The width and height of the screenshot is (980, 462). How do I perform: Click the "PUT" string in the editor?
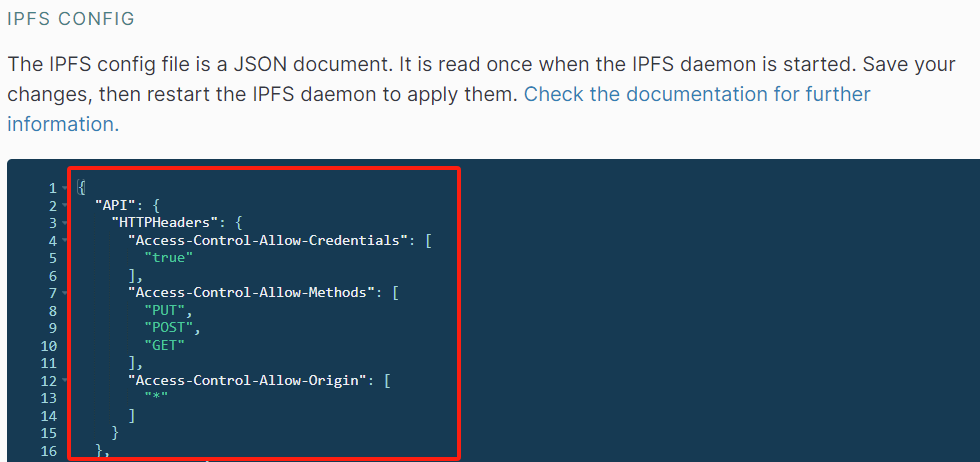click(x=164, y=310)
